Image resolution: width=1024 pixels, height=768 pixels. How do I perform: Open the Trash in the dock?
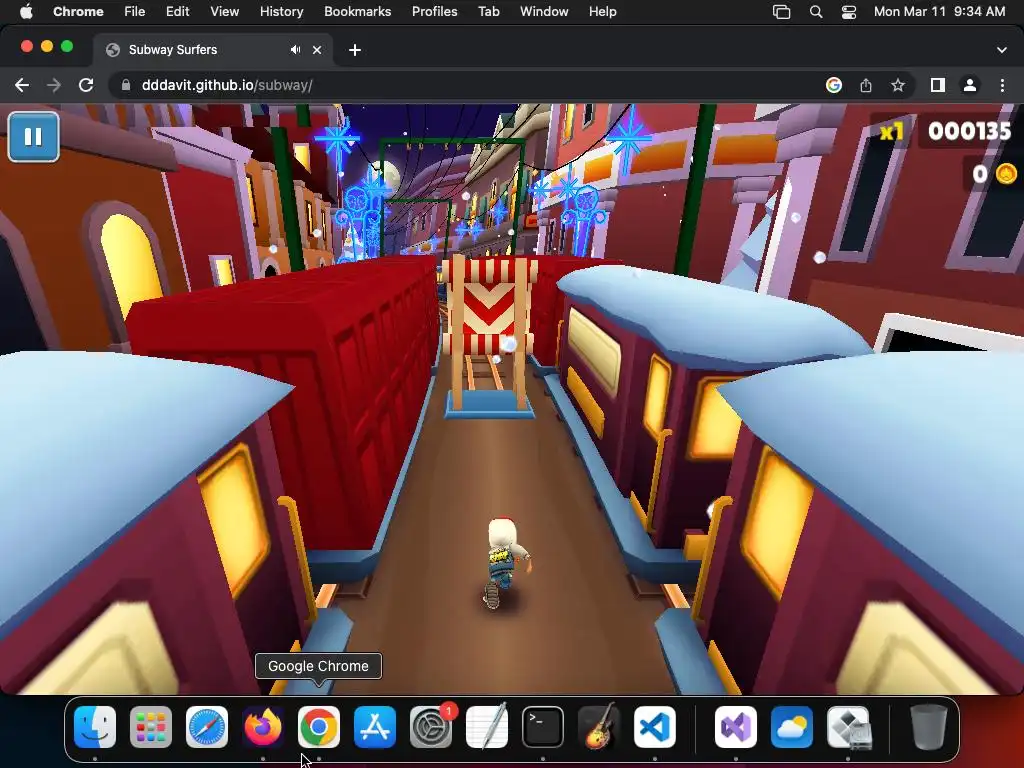[929, 727]
